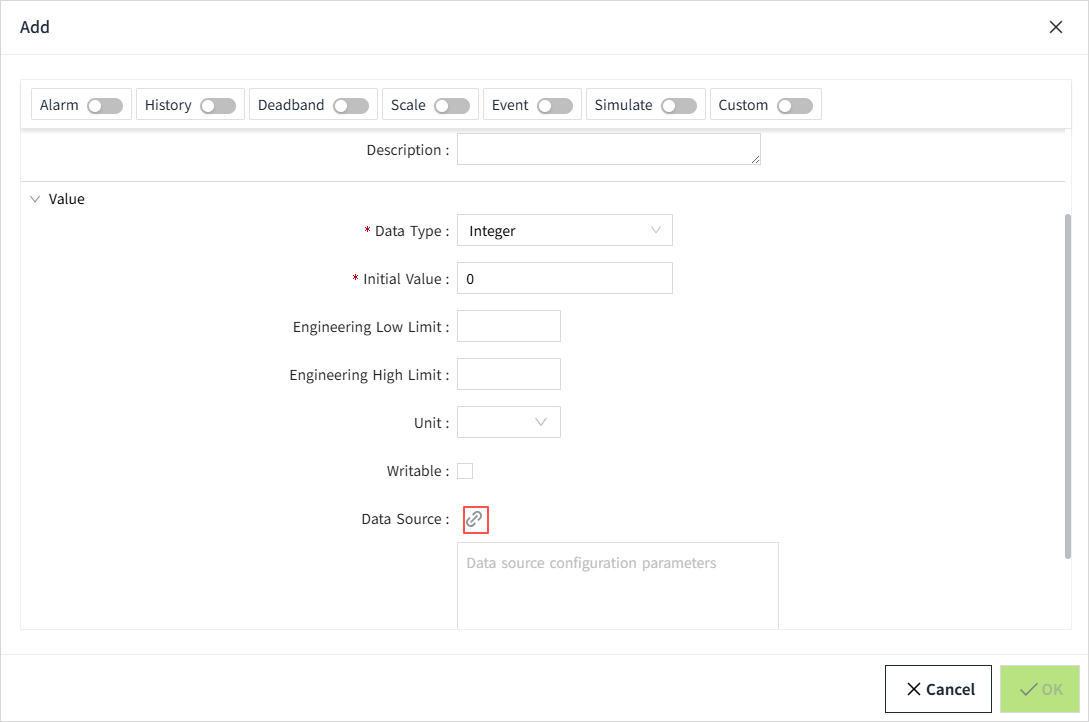1089x722 pixels.
Task: Click the Initial Value field
Action: click(x=565, y=278)
